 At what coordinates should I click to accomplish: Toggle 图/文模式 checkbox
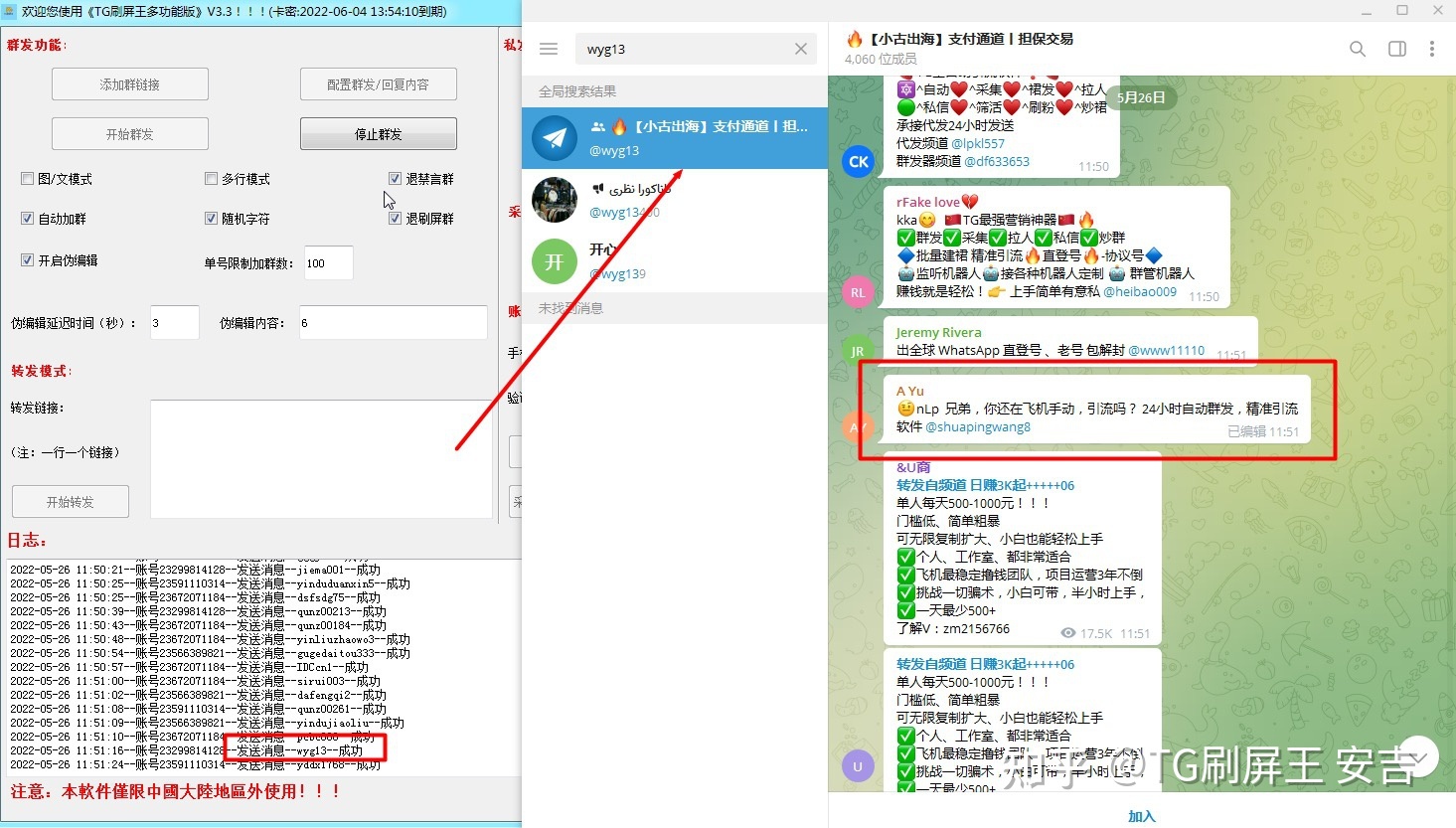click(27, 179)
